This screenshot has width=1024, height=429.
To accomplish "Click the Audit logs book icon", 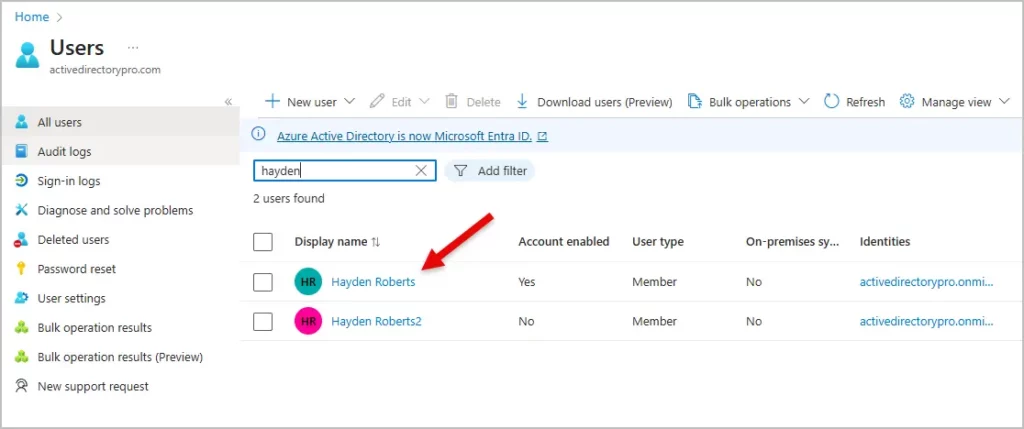I will coord(22,151).
